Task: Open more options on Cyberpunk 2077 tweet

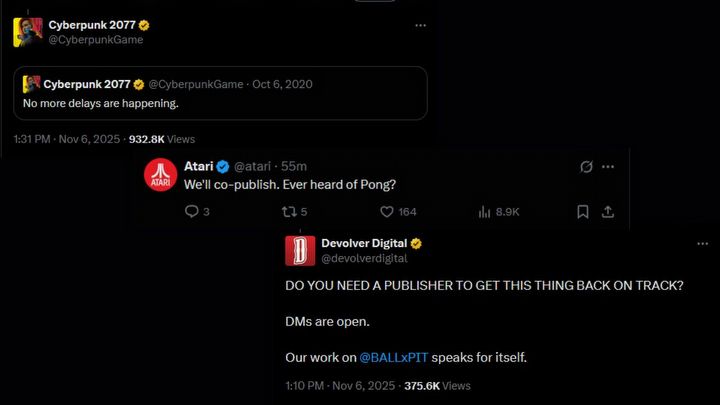Action: click(x=421, y=25)
